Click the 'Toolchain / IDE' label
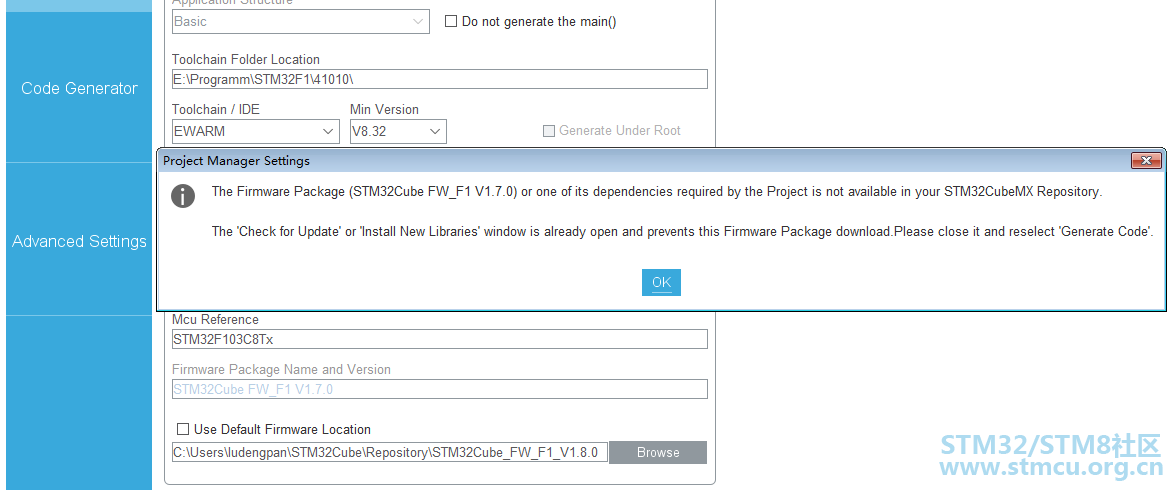This screenshot has height=490, width=1172. point(216,110)
